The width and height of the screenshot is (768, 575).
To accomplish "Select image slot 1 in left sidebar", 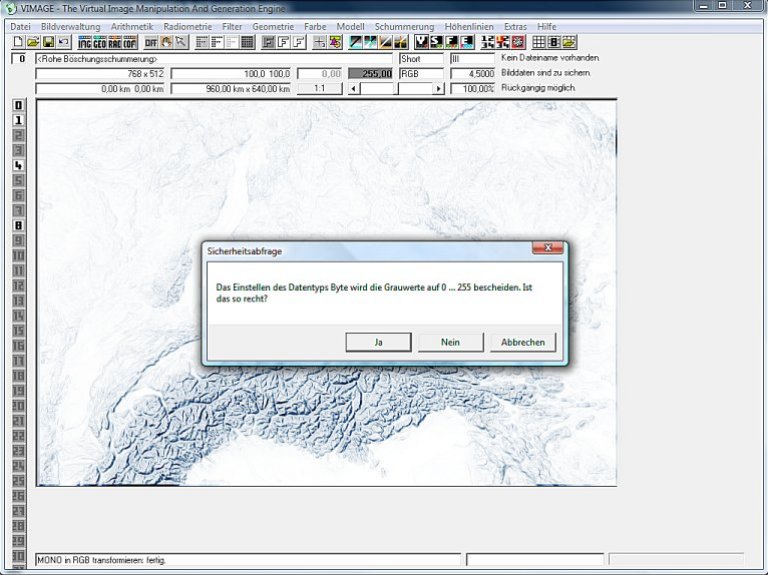I will [18, 120].
